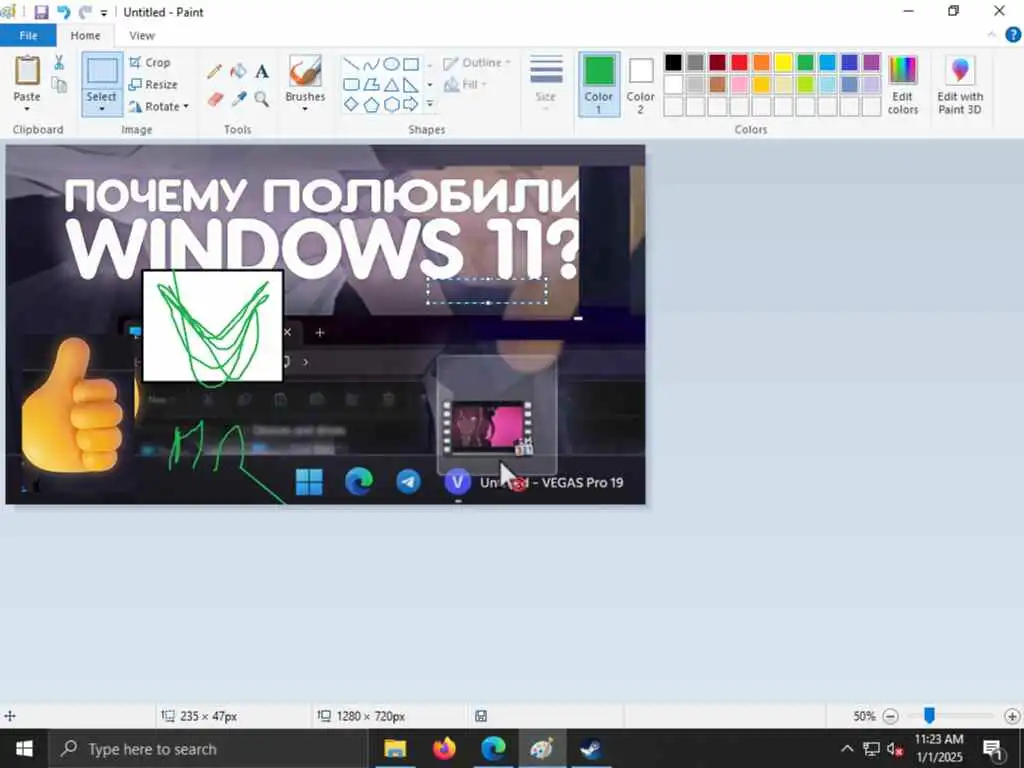
Task: Activate Color 1 green swatch button
Action: click(x=599, y=85)
